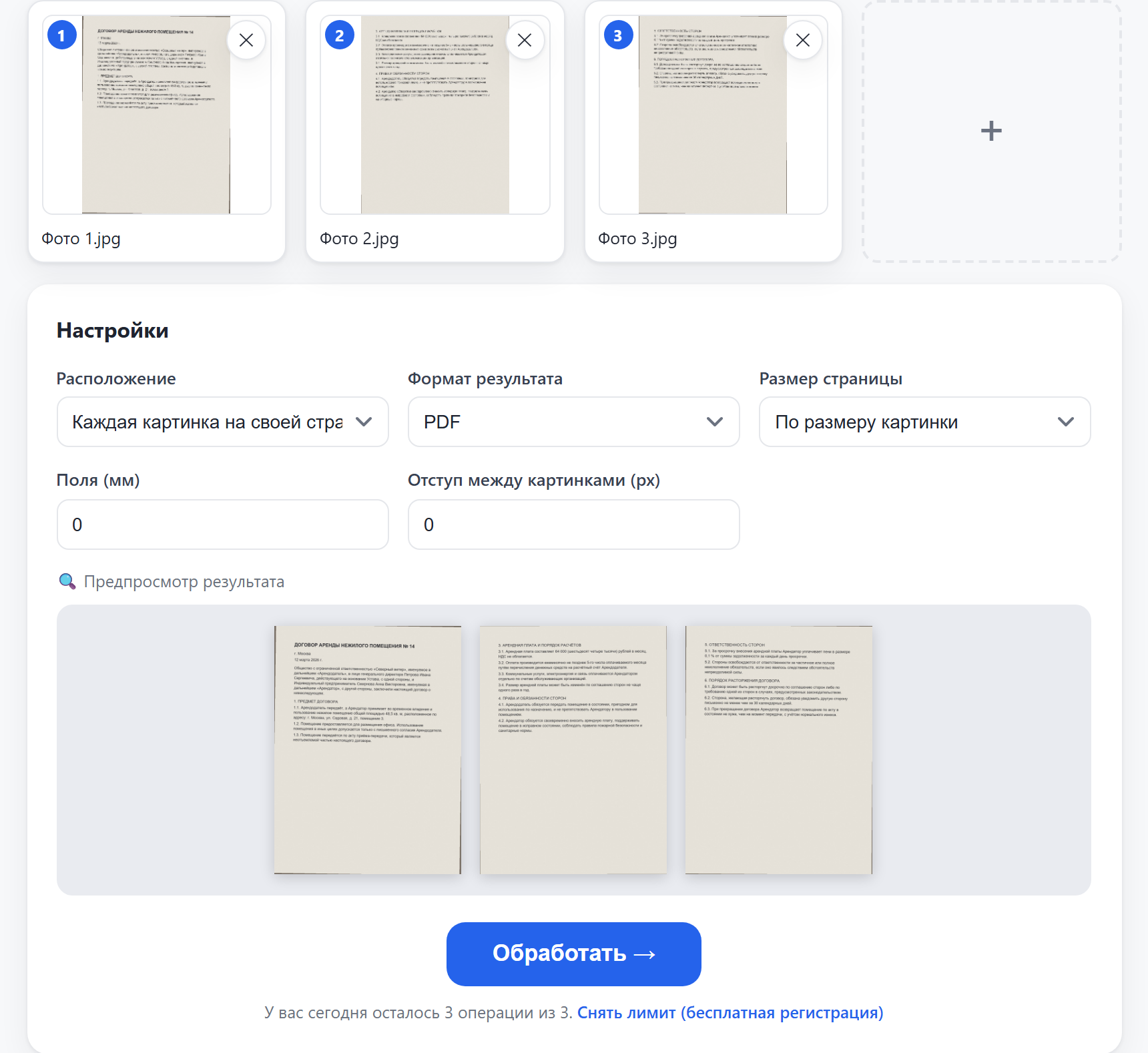Image resolution: width=1148 pixels, height=1053 pixels.
Task: Remove Фото 1.jpg with its X button
Action: [246, 40]
